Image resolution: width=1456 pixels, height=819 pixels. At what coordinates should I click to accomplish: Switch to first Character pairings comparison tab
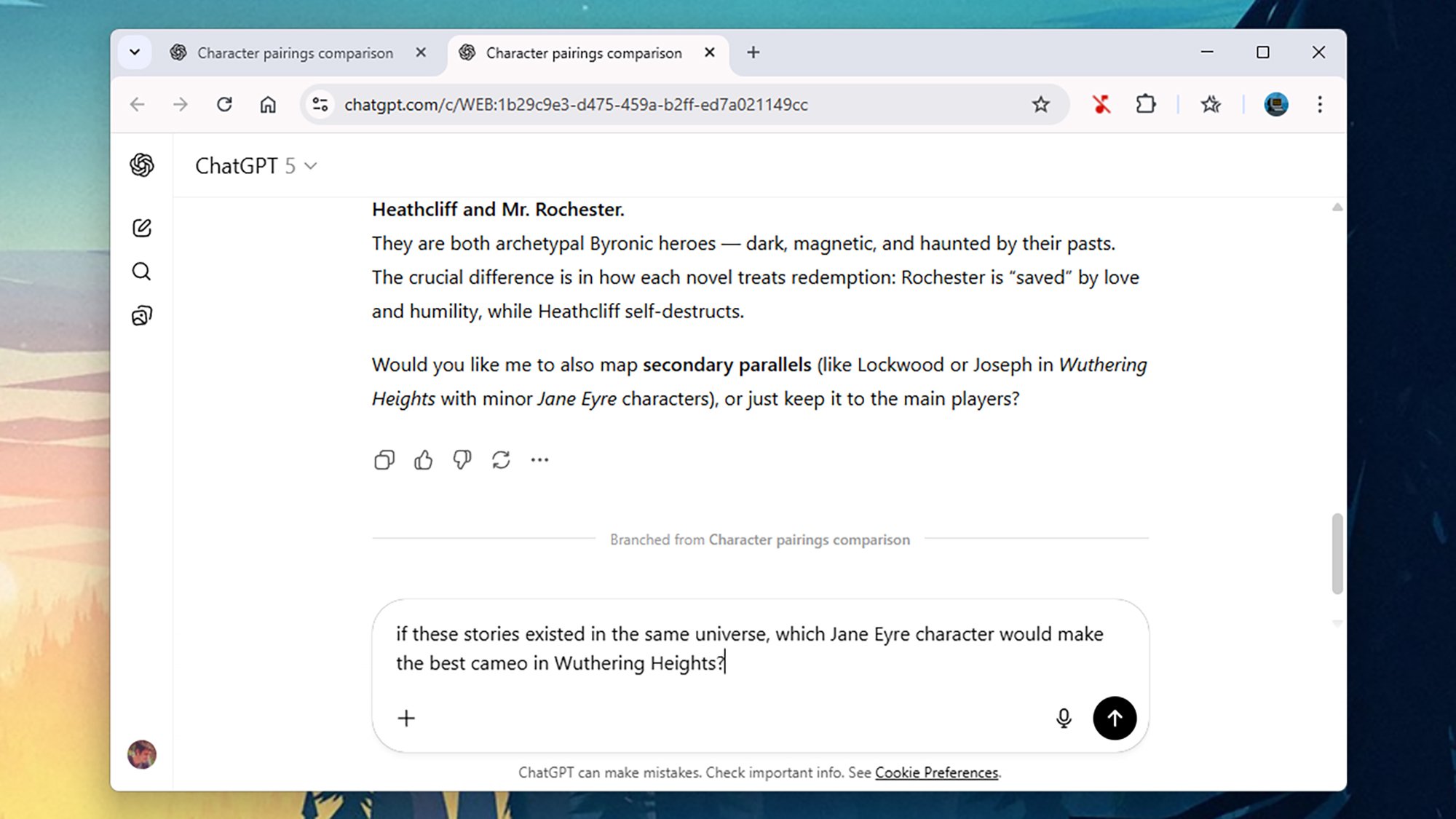tap(295, 53)
